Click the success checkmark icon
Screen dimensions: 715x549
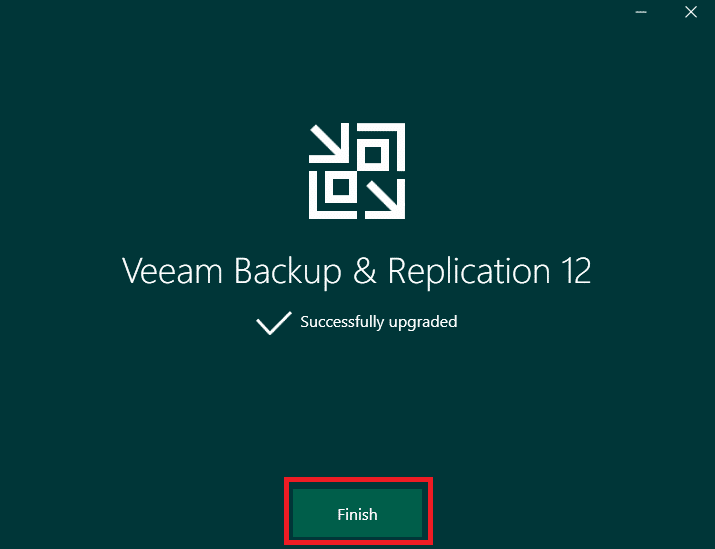274,323
